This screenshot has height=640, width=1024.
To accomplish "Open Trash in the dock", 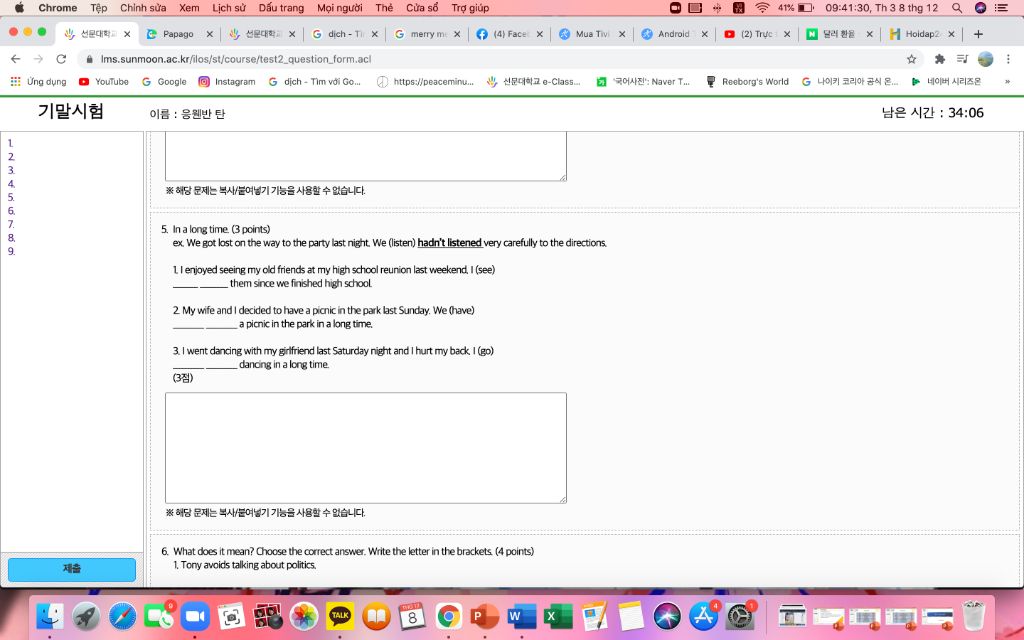I will point(973,616).
